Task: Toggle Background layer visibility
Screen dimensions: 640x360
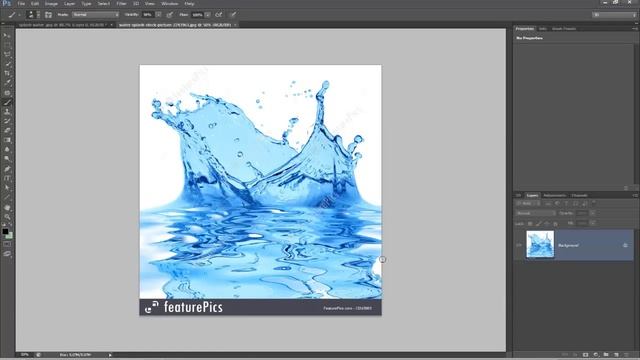Action: (x=519, y=245)
